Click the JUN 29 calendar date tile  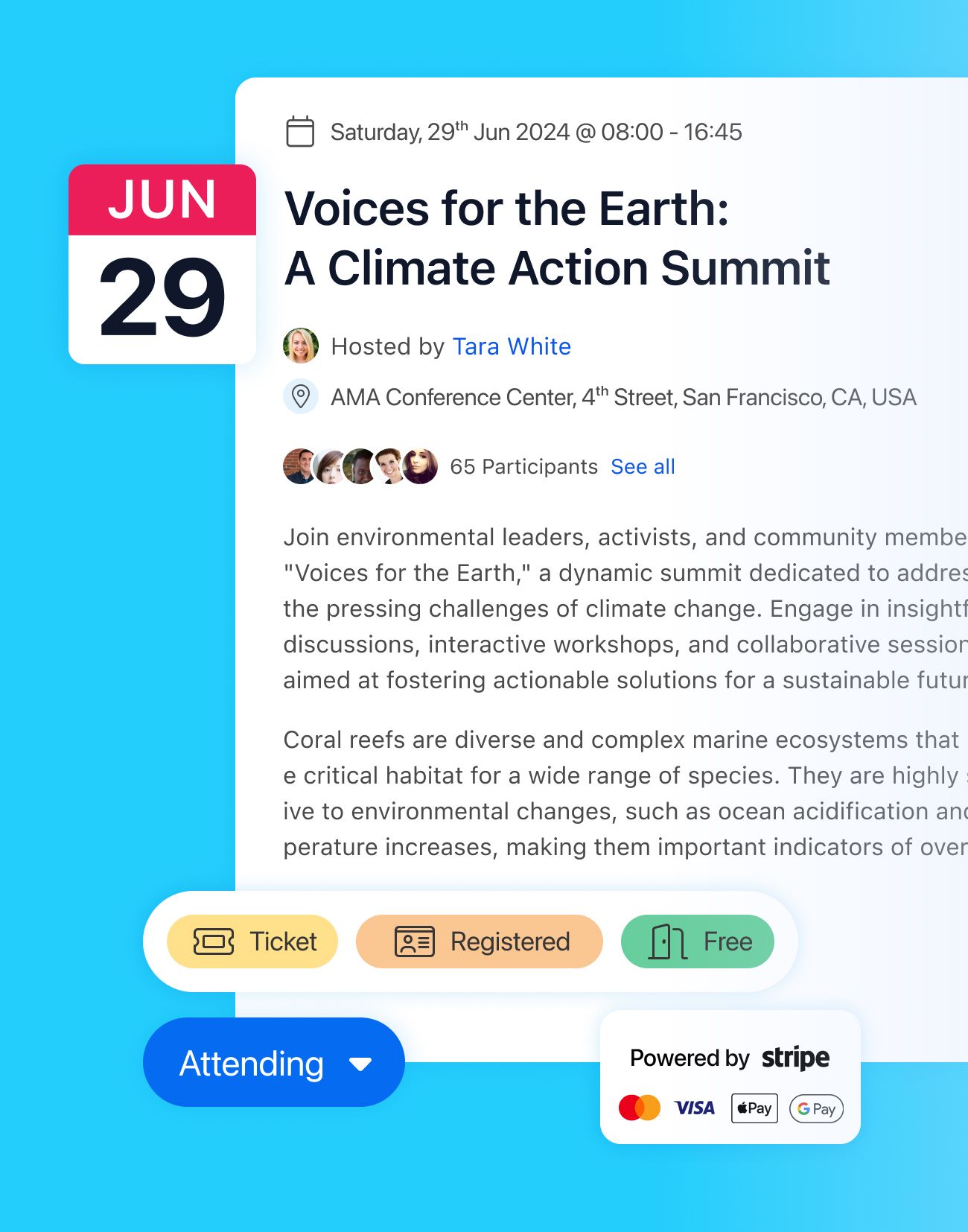click(x=162, y=264)
